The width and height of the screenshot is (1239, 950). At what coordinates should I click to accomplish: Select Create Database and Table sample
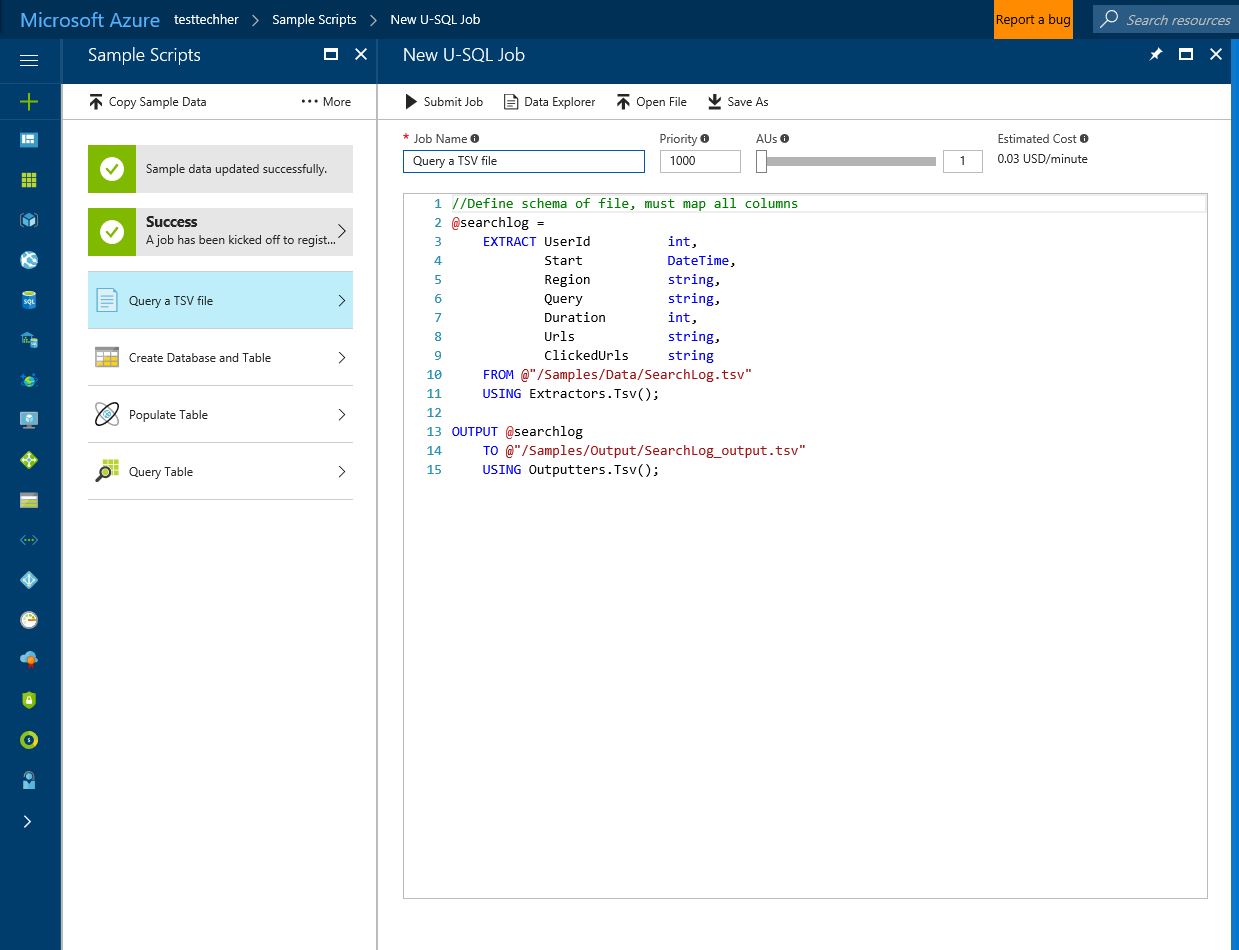220,357
